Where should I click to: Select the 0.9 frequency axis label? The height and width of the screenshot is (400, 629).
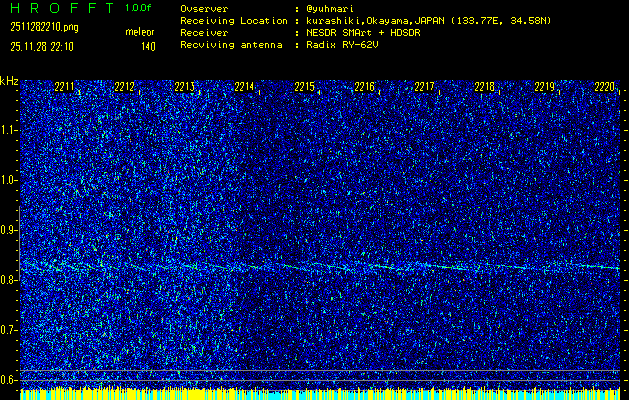pyautogui.click(x=9, y=230)
